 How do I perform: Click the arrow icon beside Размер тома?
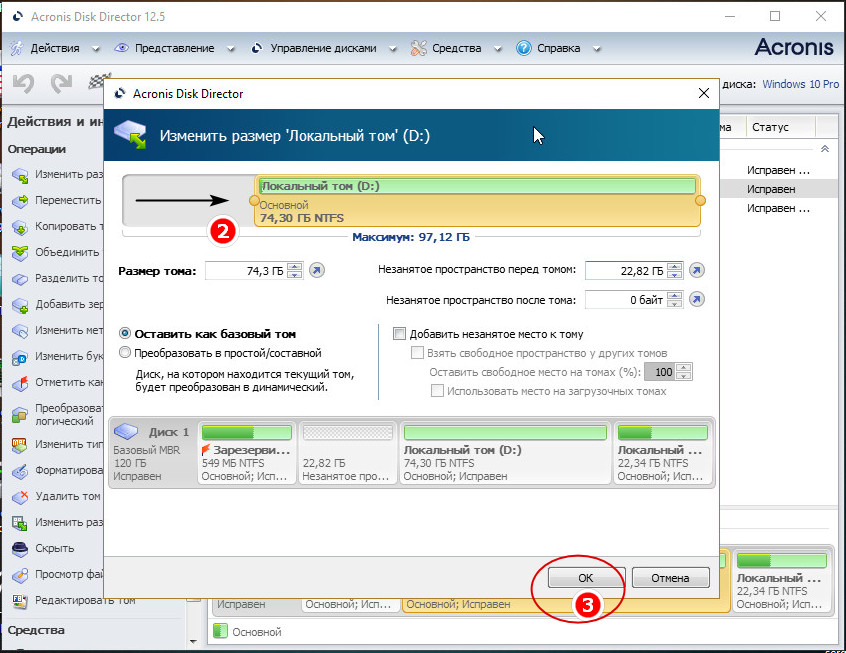click(317, 271)
